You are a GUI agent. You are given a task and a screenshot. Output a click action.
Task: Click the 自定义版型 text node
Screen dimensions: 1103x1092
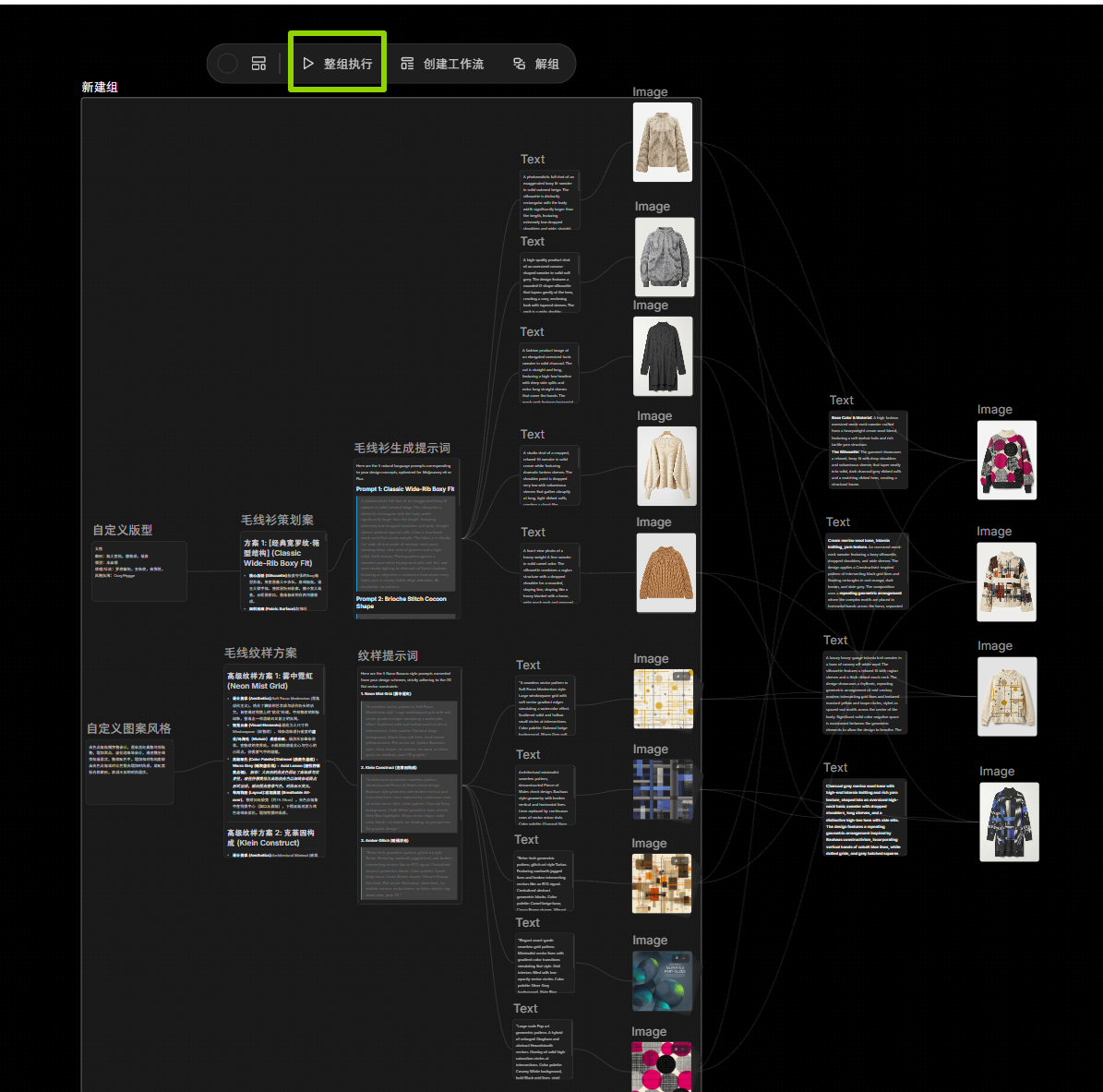click(x=139, y=571)
